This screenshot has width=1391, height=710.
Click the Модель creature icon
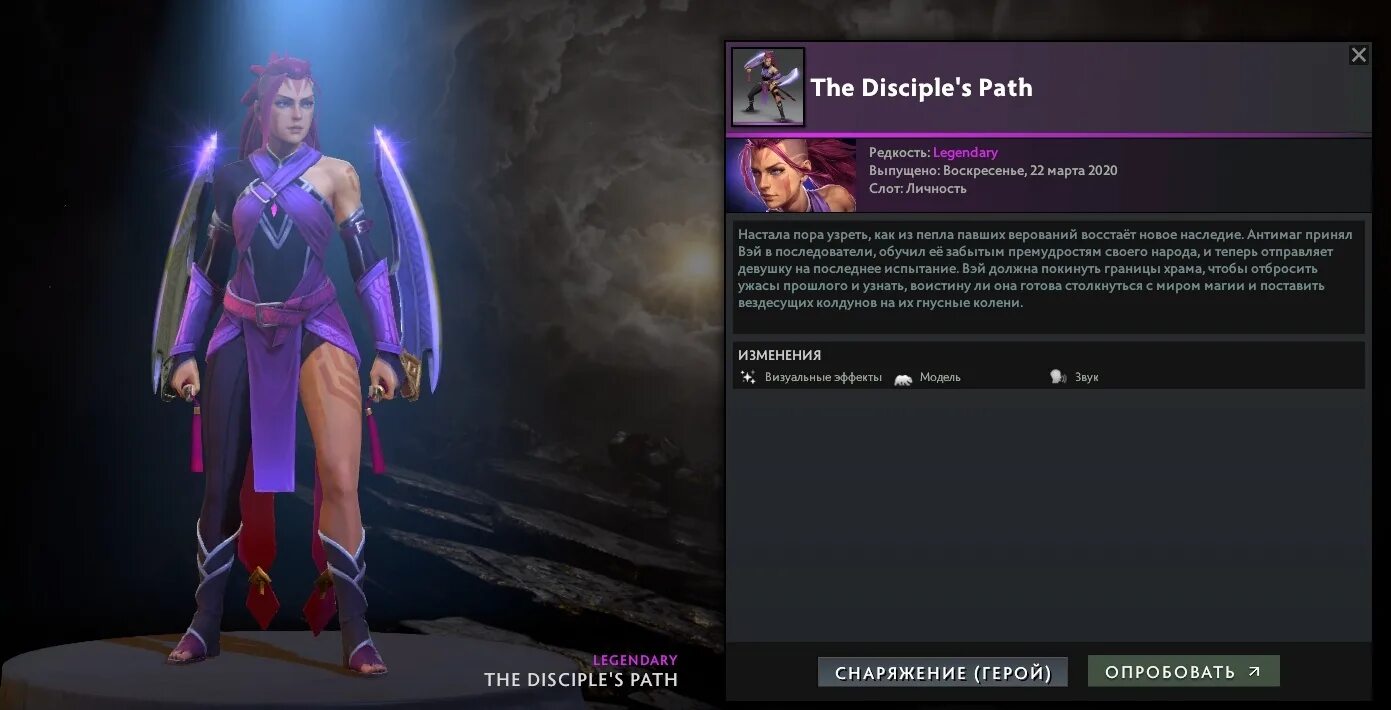(x=903, y=378)
